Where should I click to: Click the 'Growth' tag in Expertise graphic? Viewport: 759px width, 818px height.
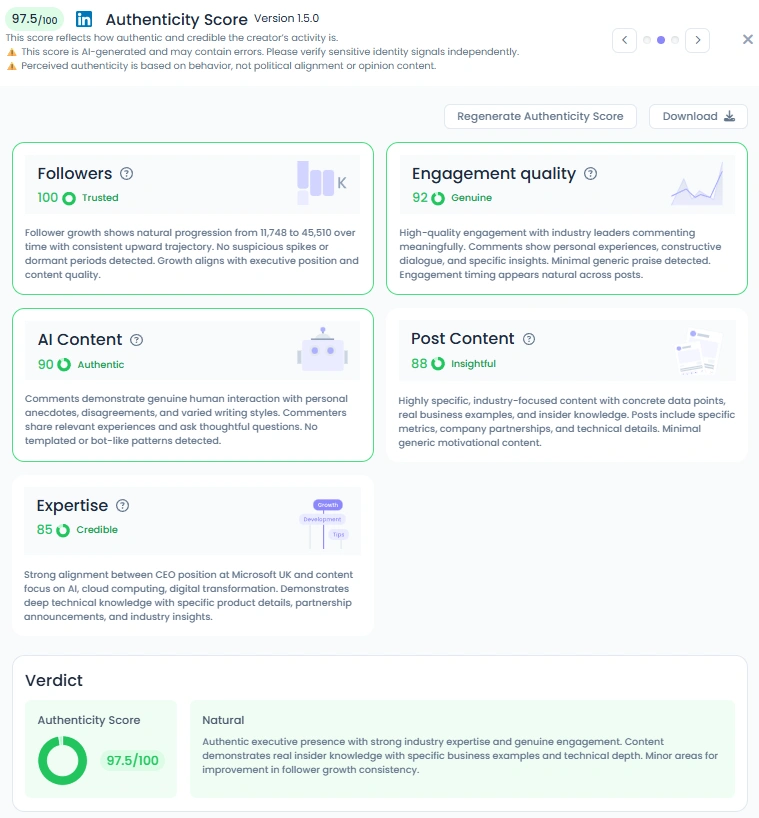pos(328,505)
